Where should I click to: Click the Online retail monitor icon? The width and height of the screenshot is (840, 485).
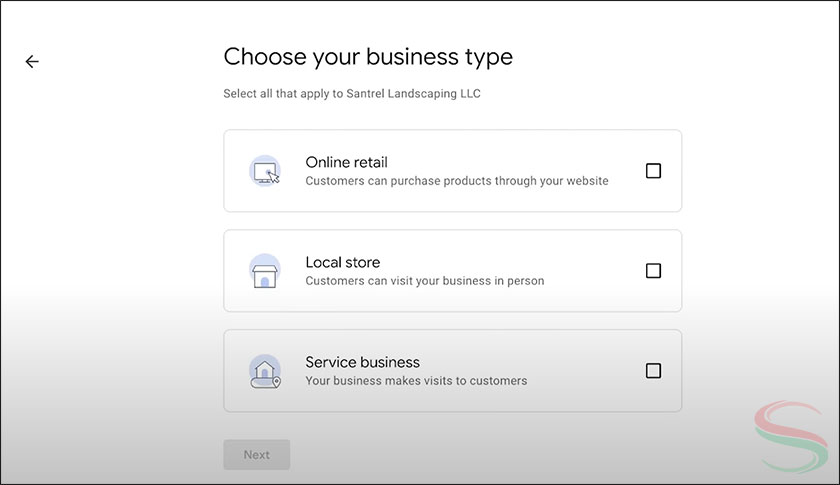click(265, 171)
